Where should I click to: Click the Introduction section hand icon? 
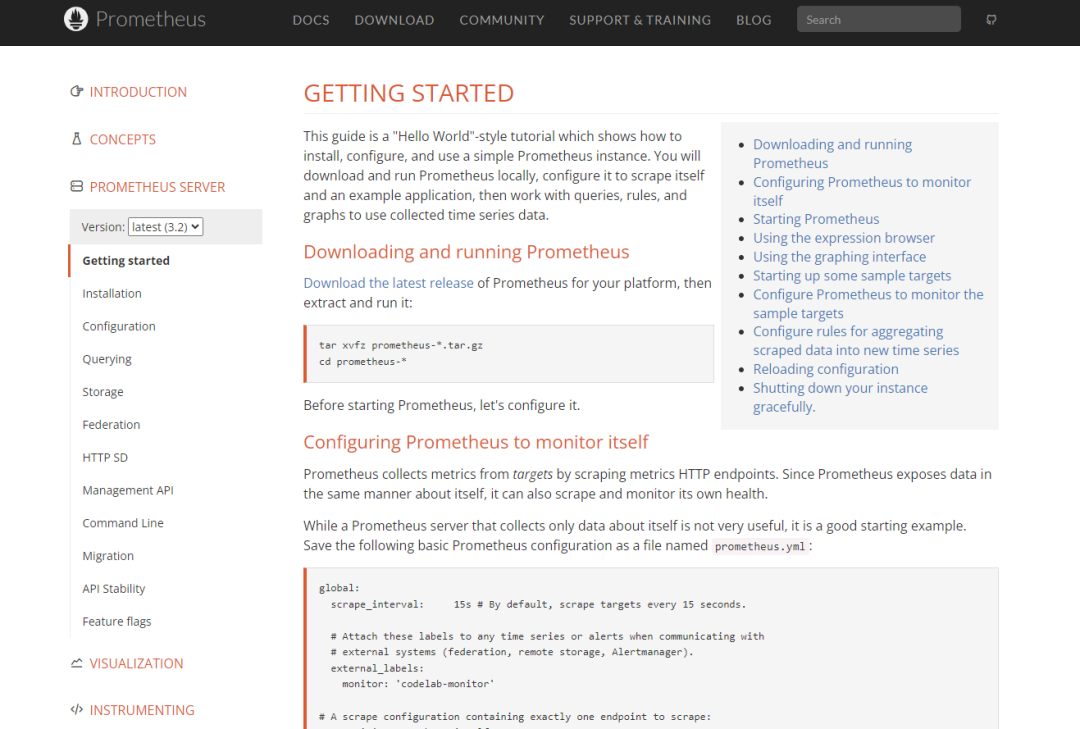(x=76, y=92)
